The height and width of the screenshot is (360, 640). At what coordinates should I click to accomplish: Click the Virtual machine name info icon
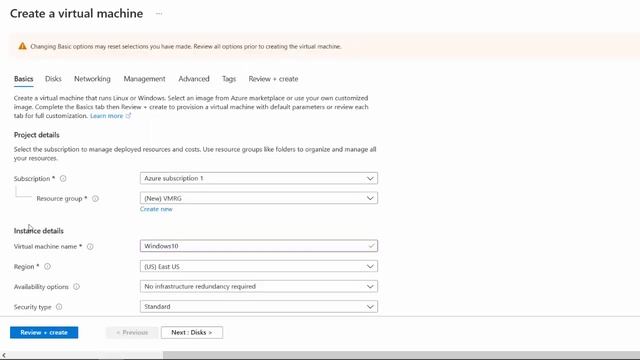90,247
